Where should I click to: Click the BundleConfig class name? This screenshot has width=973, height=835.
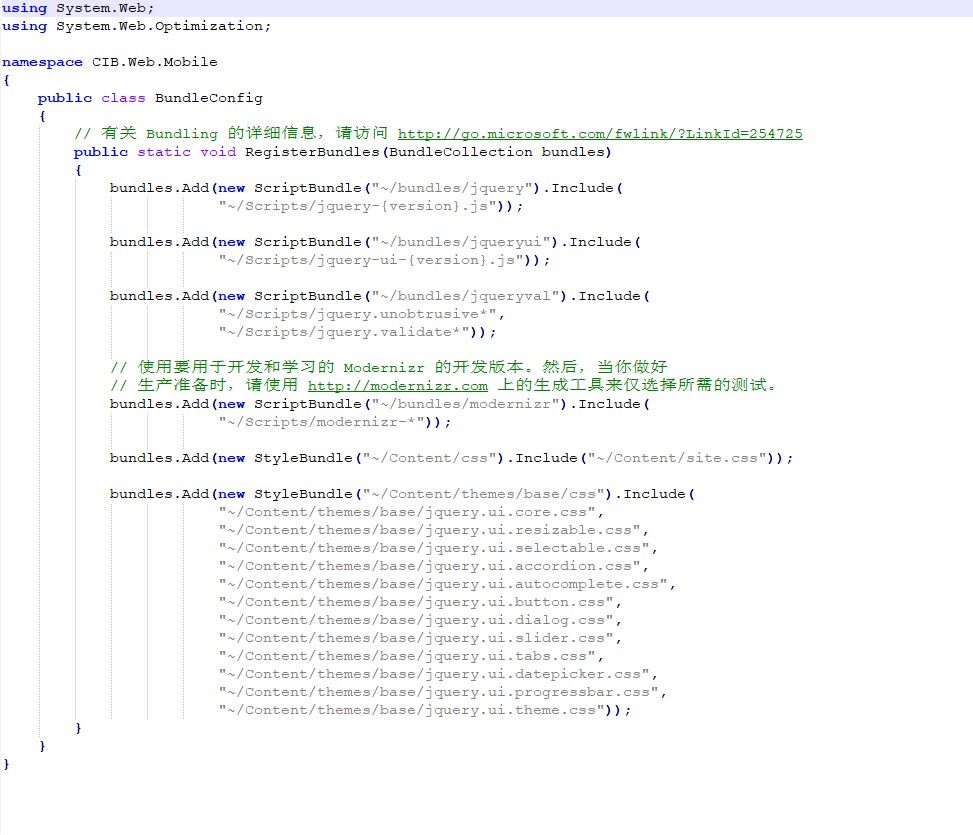click(x=209, y=98)
